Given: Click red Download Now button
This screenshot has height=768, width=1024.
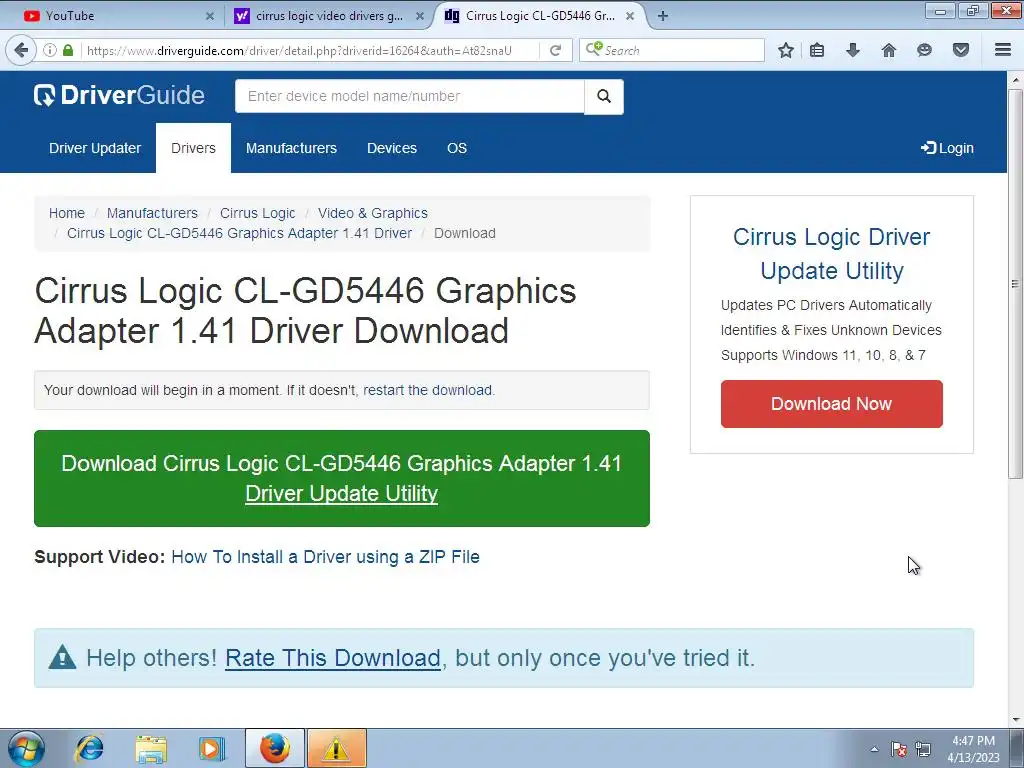Looking at the screenshot, I should click(x=831, y=404).
